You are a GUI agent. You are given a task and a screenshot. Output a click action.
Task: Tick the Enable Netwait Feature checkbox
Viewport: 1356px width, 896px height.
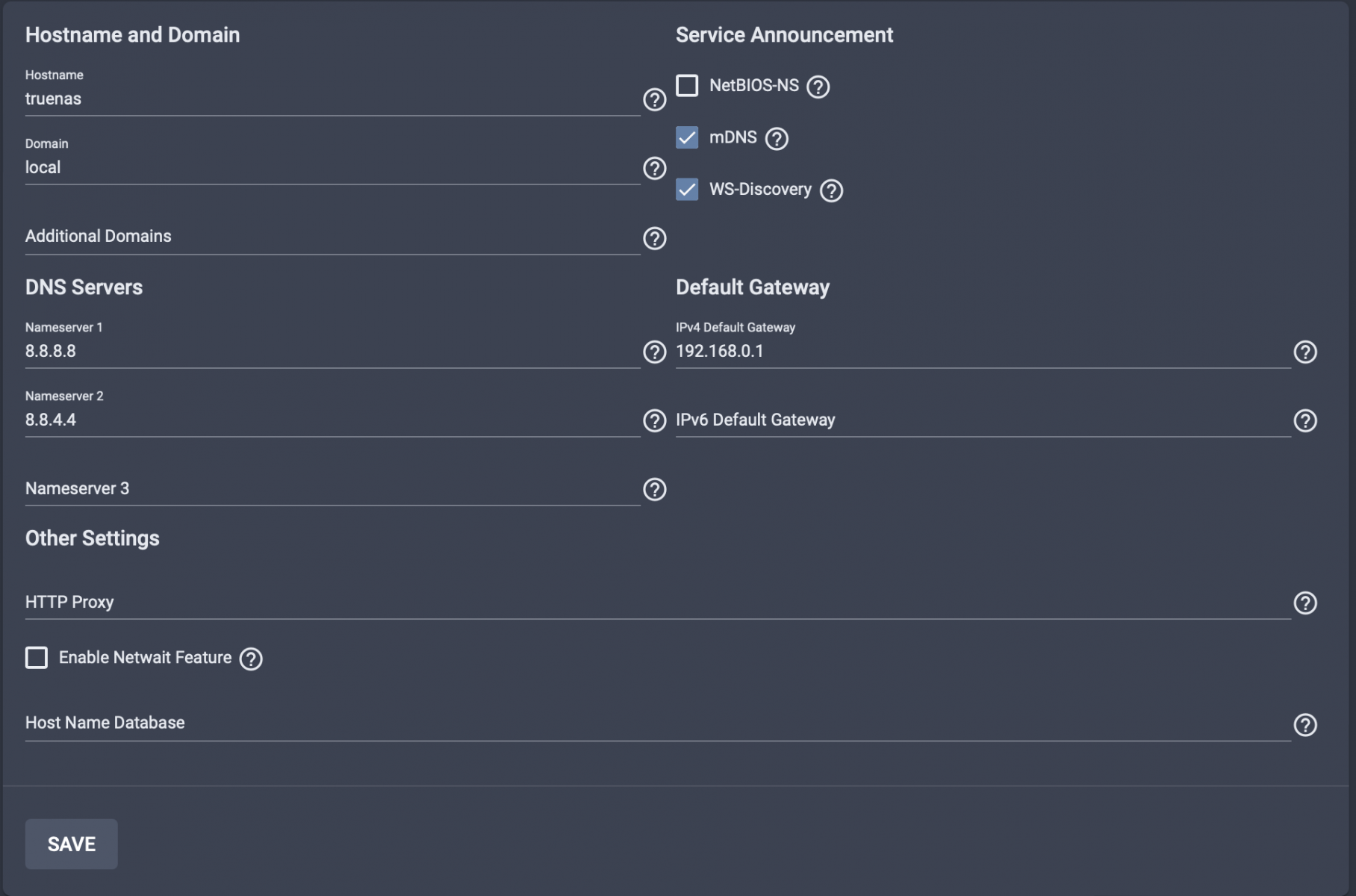[37, 657]
